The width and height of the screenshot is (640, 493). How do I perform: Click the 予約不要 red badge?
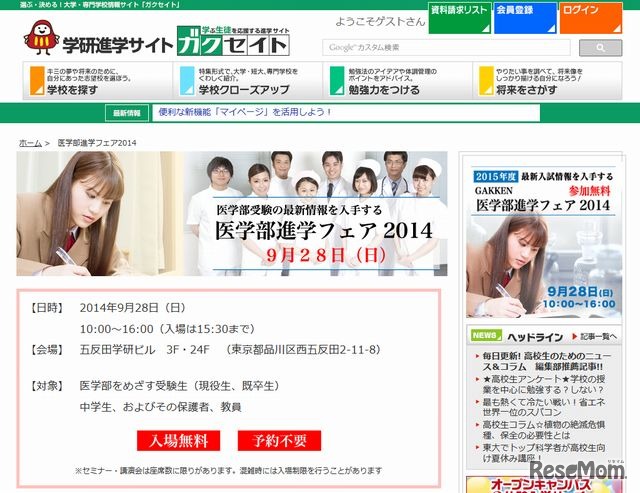pyautogui.click(x=279, y=441)
